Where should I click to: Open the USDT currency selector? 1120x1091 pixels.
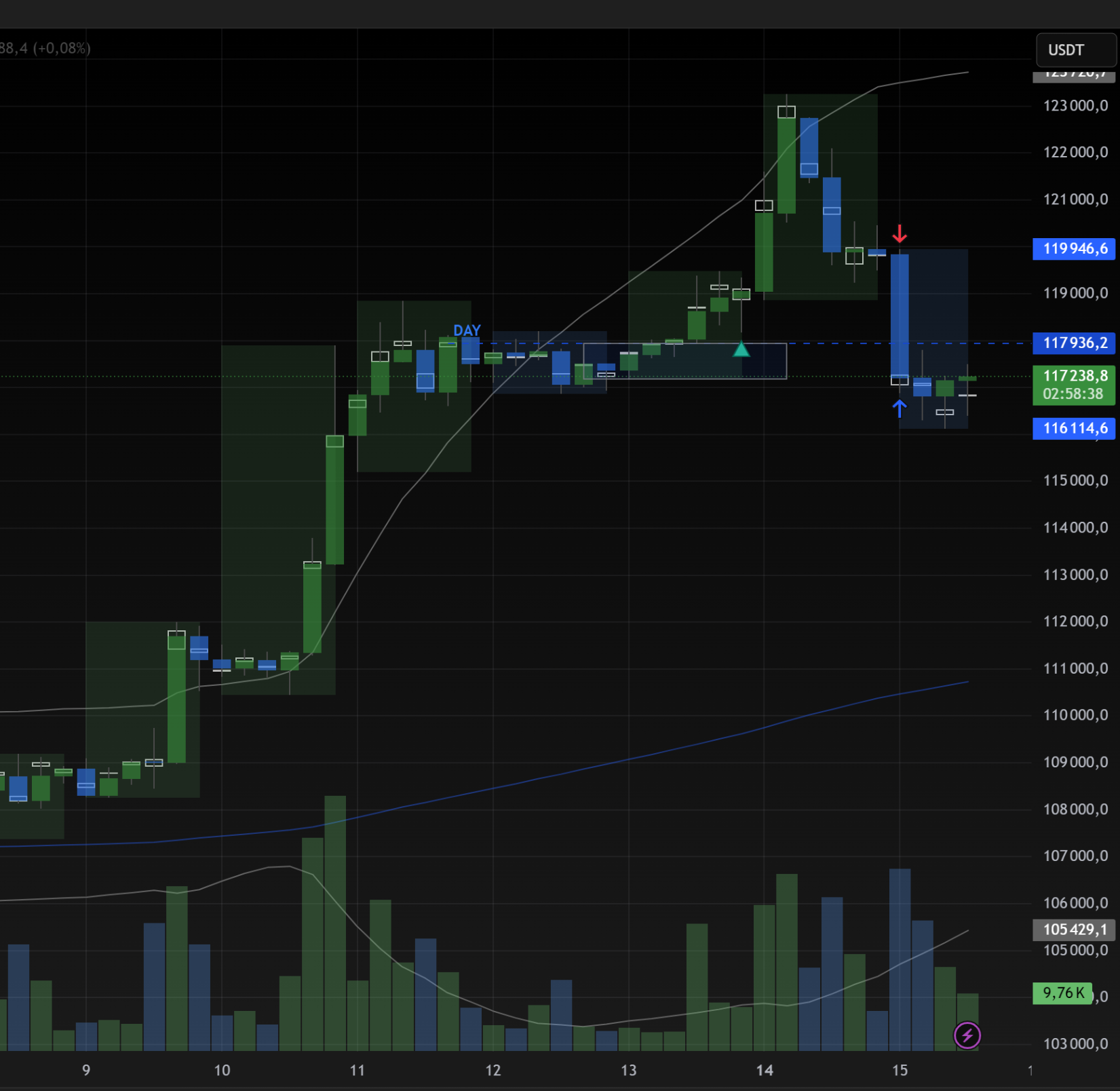point(1075,50)
